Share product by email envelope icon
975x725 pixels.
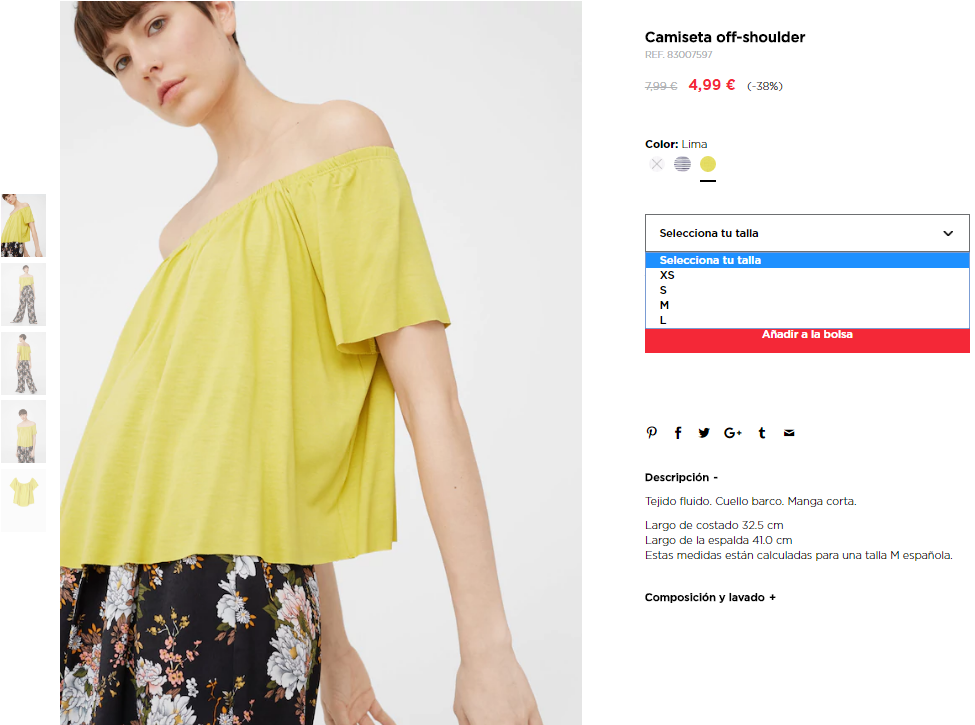(x=789, y=433)
